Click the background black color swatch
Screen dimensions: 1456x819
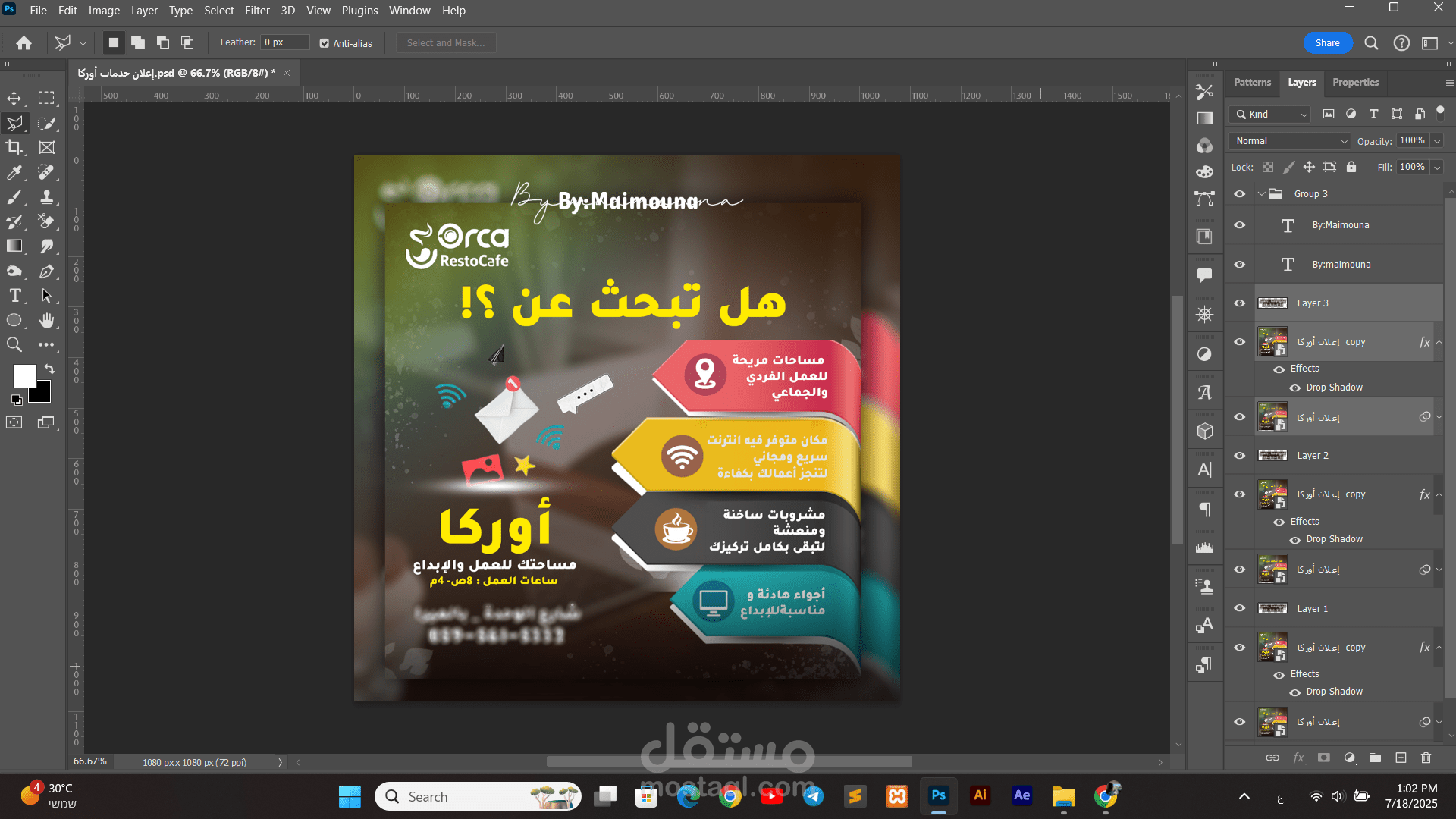tap(42, 394)
